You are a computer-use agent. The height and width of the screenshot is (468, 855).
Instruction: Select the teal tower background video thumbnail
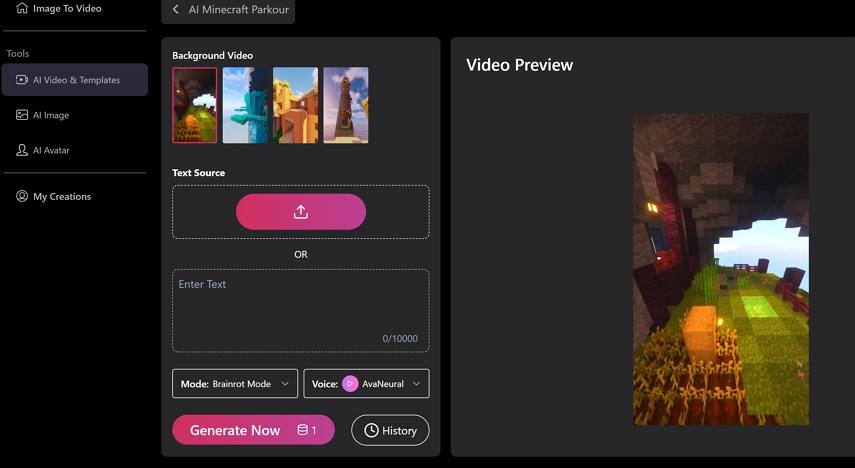(245, 105)
